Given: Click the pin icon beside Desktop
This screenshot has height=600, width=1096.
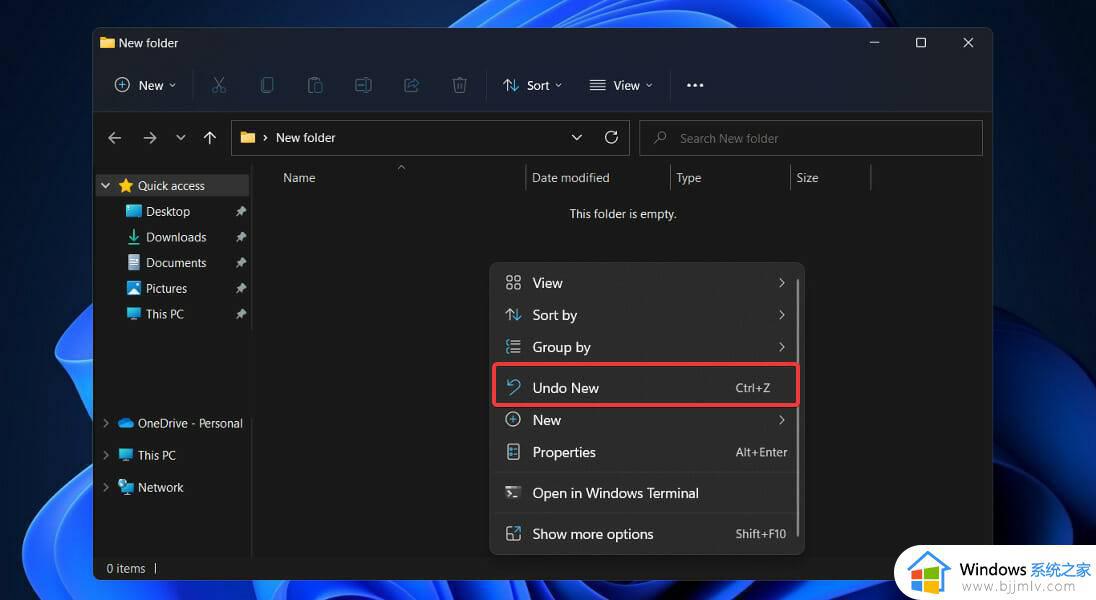Looking at the screenshot, I should (x=240, y=211).
